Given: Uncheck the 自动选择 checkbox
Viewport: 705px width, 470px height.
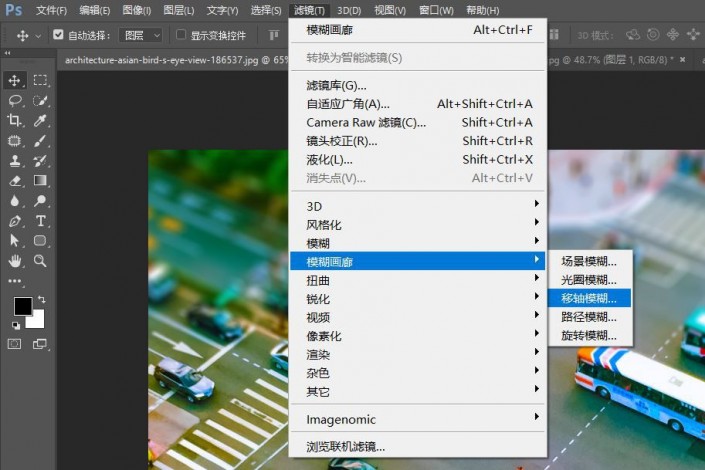Looking at the screenshot, I should click(58, 35).
